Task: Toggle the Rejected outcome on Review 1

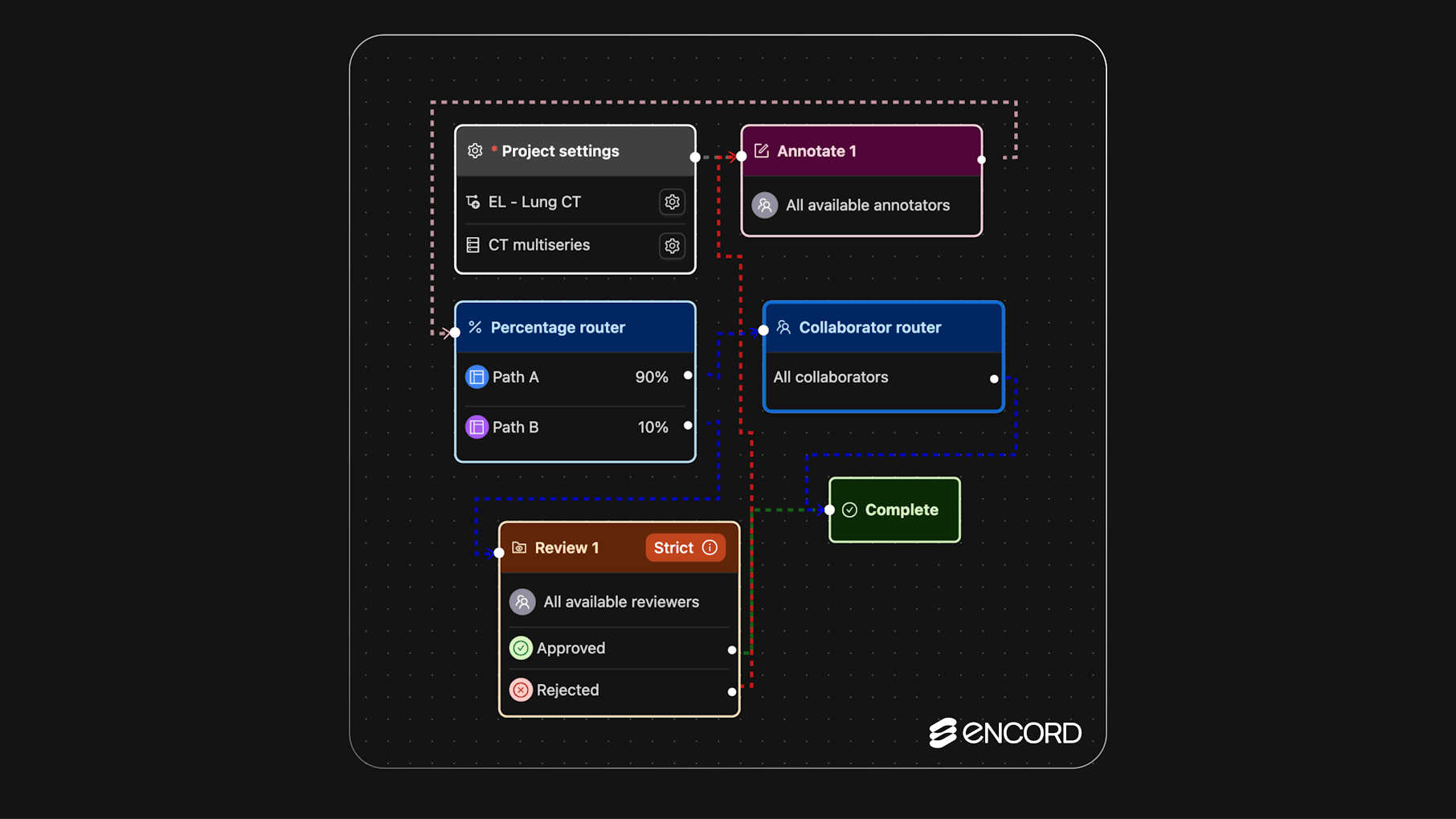Action: click(x=569, y=690)
